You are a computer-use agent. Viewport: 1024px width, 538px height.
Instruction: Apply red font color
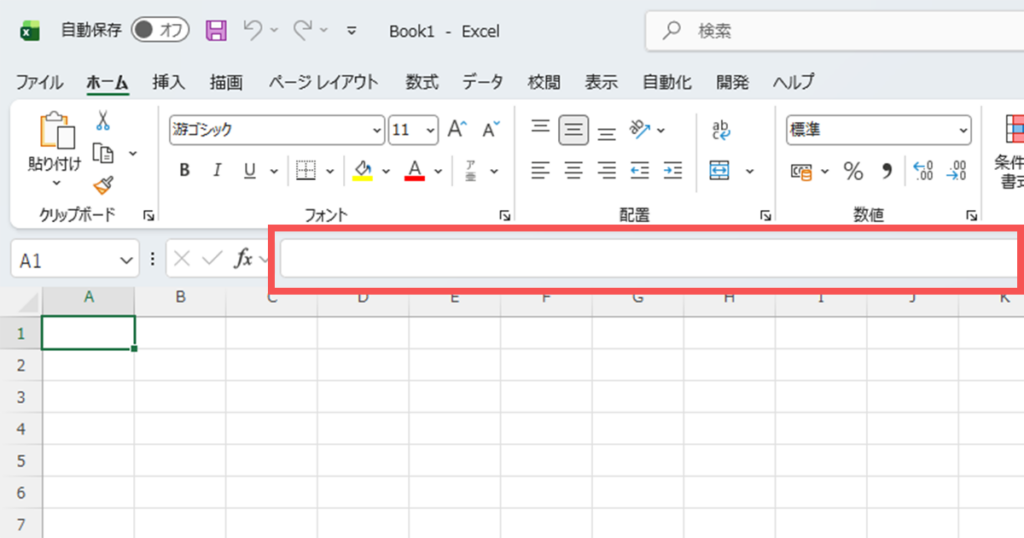click(x=415, y=170)
